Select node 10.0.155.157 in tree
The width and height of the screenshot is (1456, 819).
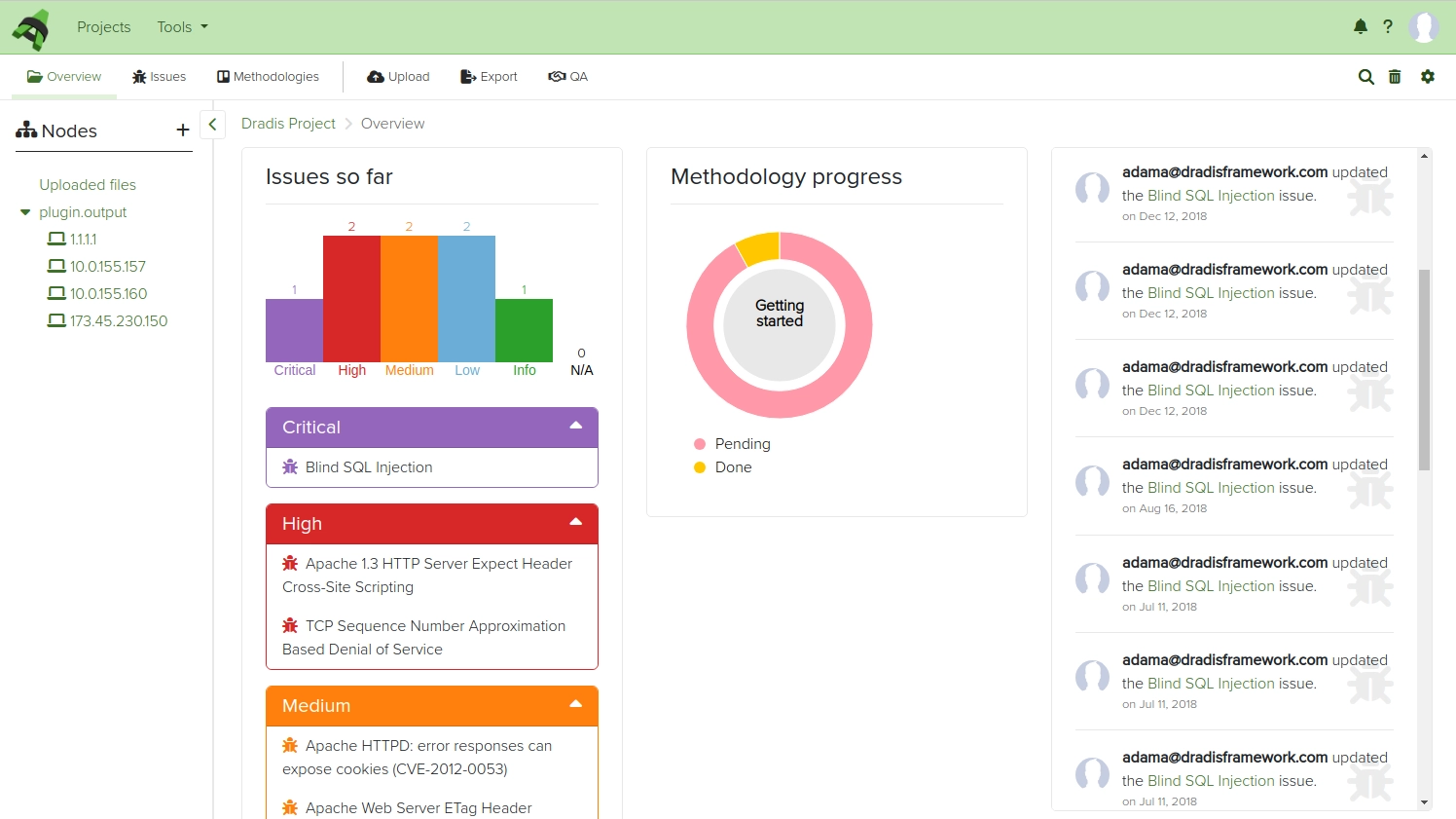click(x=108, y=267)
